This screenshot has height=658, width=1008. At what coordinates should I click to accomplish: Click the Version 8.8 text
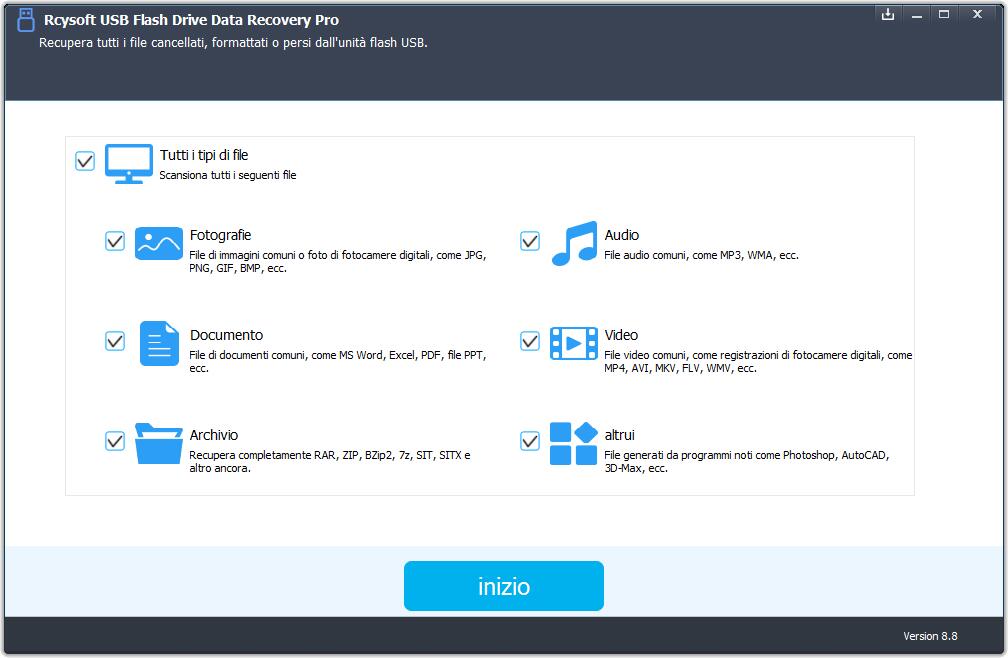point(930,636)
